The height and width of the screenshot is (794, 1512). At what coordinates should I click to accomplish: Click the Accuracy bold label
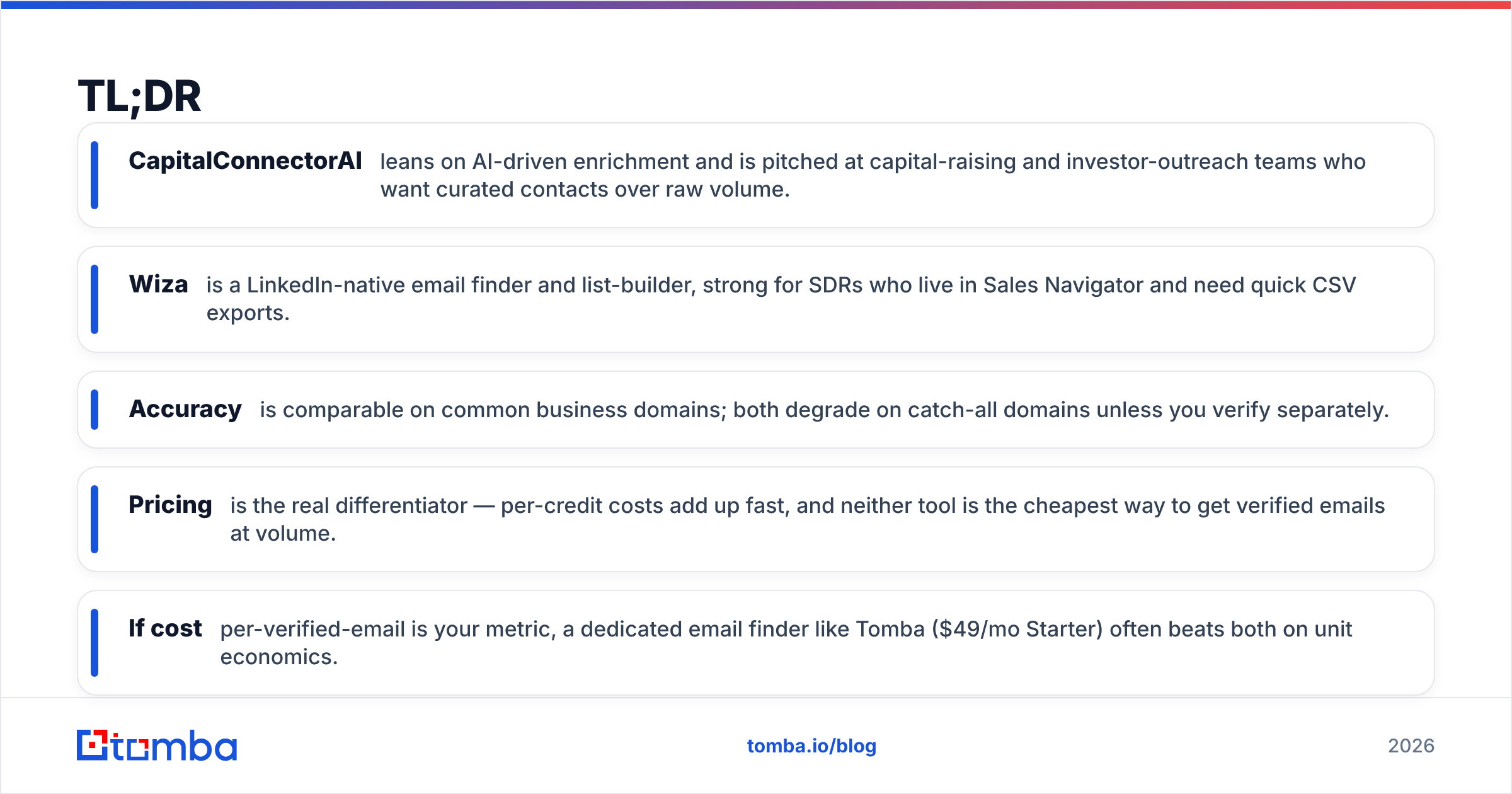185,409
